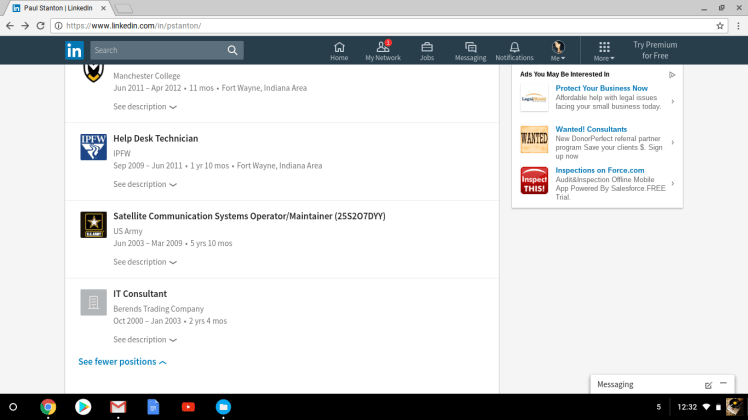Open the IT Consultant position title
Image resolution: width=748 pixels, height=420 pixels.
[x=140, y=294]
